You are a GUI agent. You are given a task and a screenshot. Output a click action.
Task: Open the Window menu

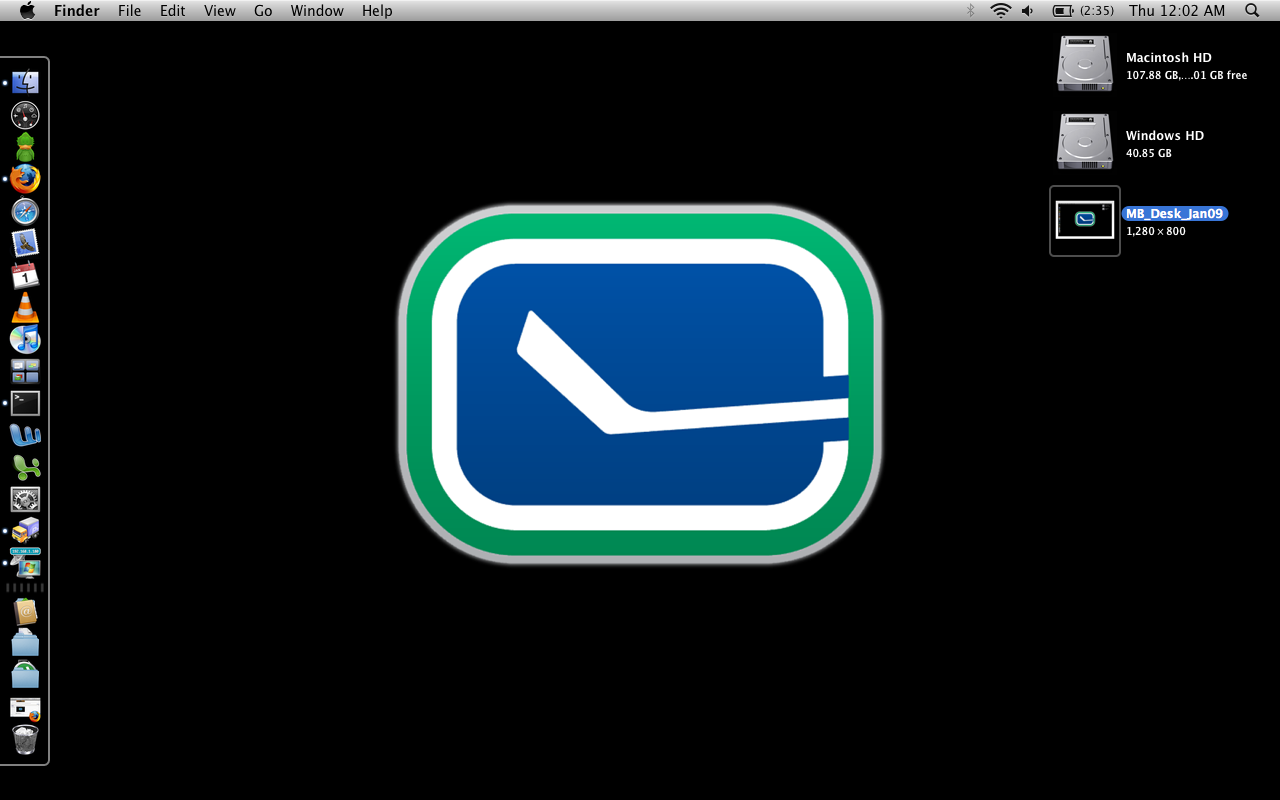[x=317, y=10]
